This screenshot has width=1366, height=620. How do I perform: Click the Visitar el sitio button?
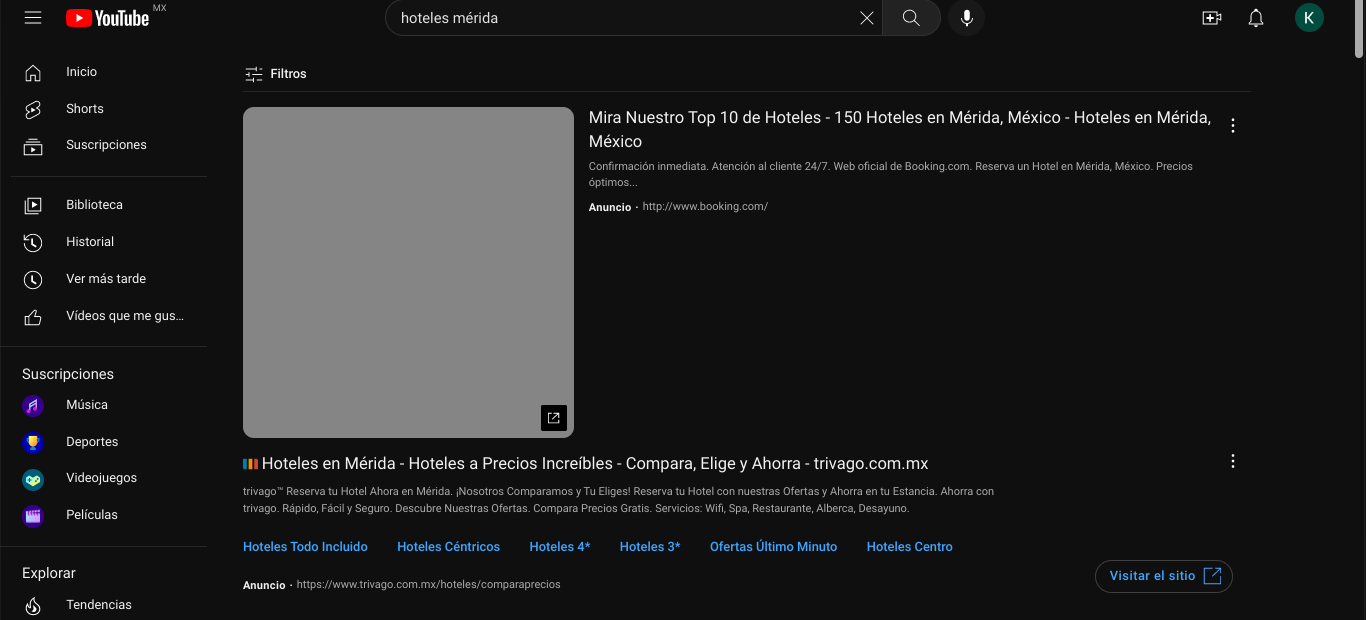1163,576
